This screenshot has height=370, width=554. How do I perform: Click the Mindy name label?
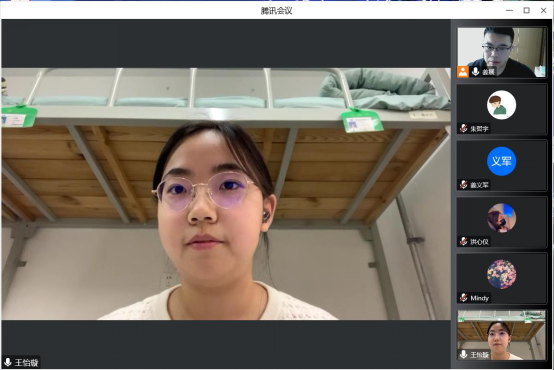pyautogui.click(x=479, y=298)
